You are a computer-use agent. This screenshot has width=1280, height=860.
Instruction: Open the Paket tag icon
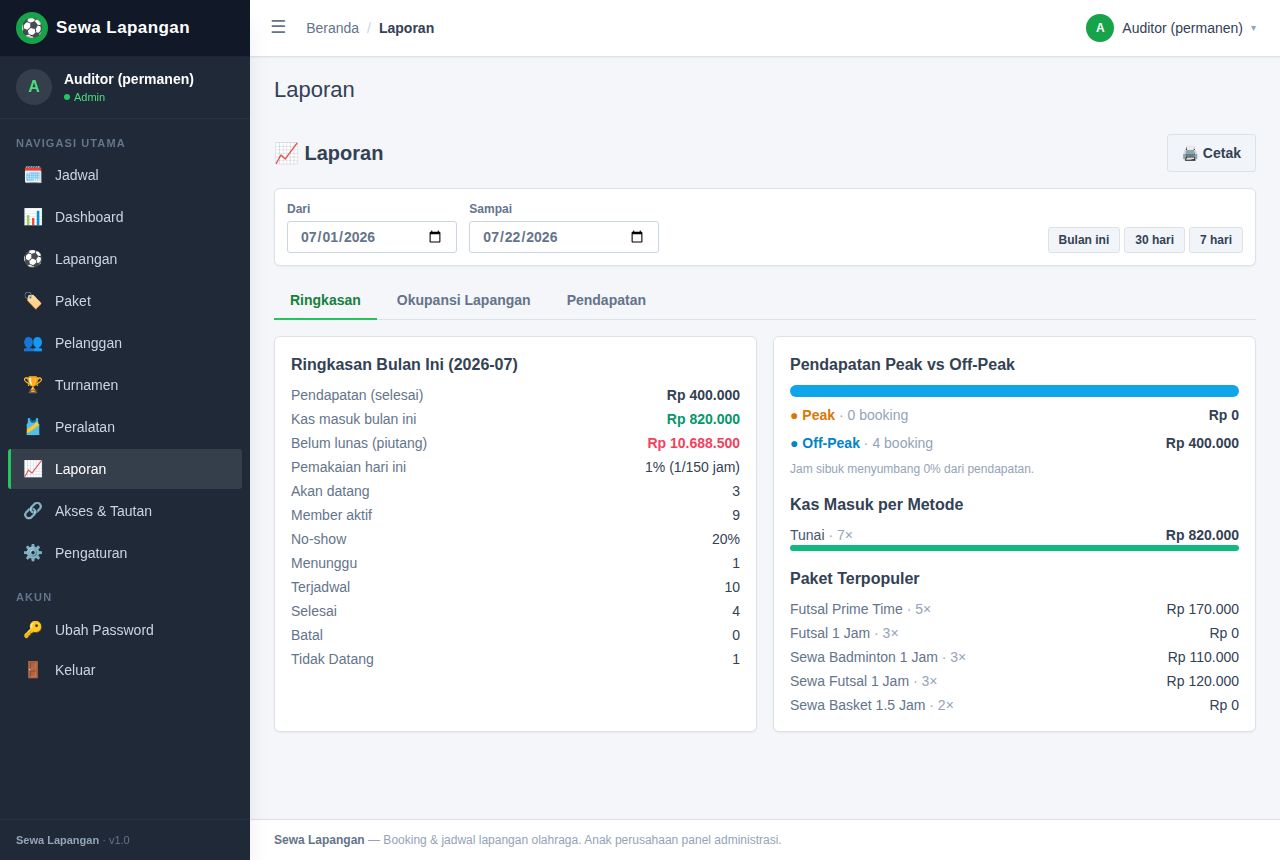[33, 301]
